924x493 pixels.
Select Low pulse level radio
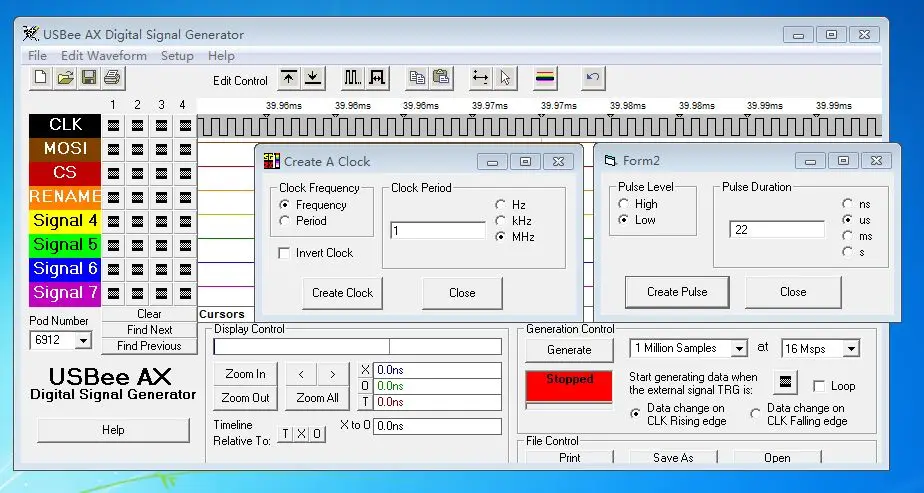(x=623, y=220)
